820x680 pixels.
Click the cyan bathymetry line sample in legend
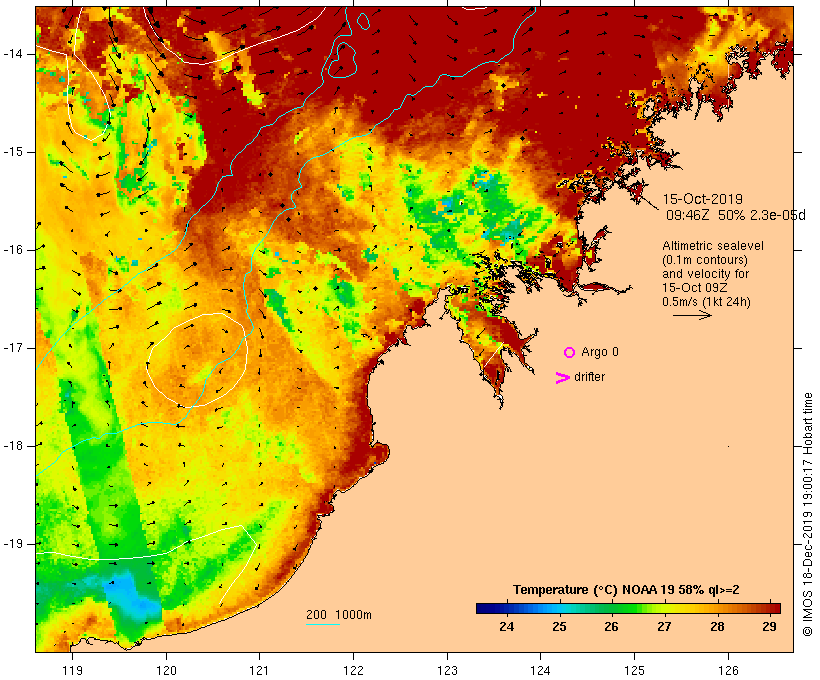pos(323,624)
